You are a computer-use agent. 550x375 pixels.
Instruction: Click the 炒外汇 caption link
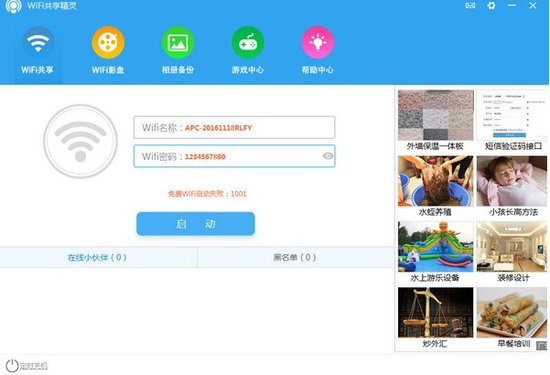(x=435, y=344)
